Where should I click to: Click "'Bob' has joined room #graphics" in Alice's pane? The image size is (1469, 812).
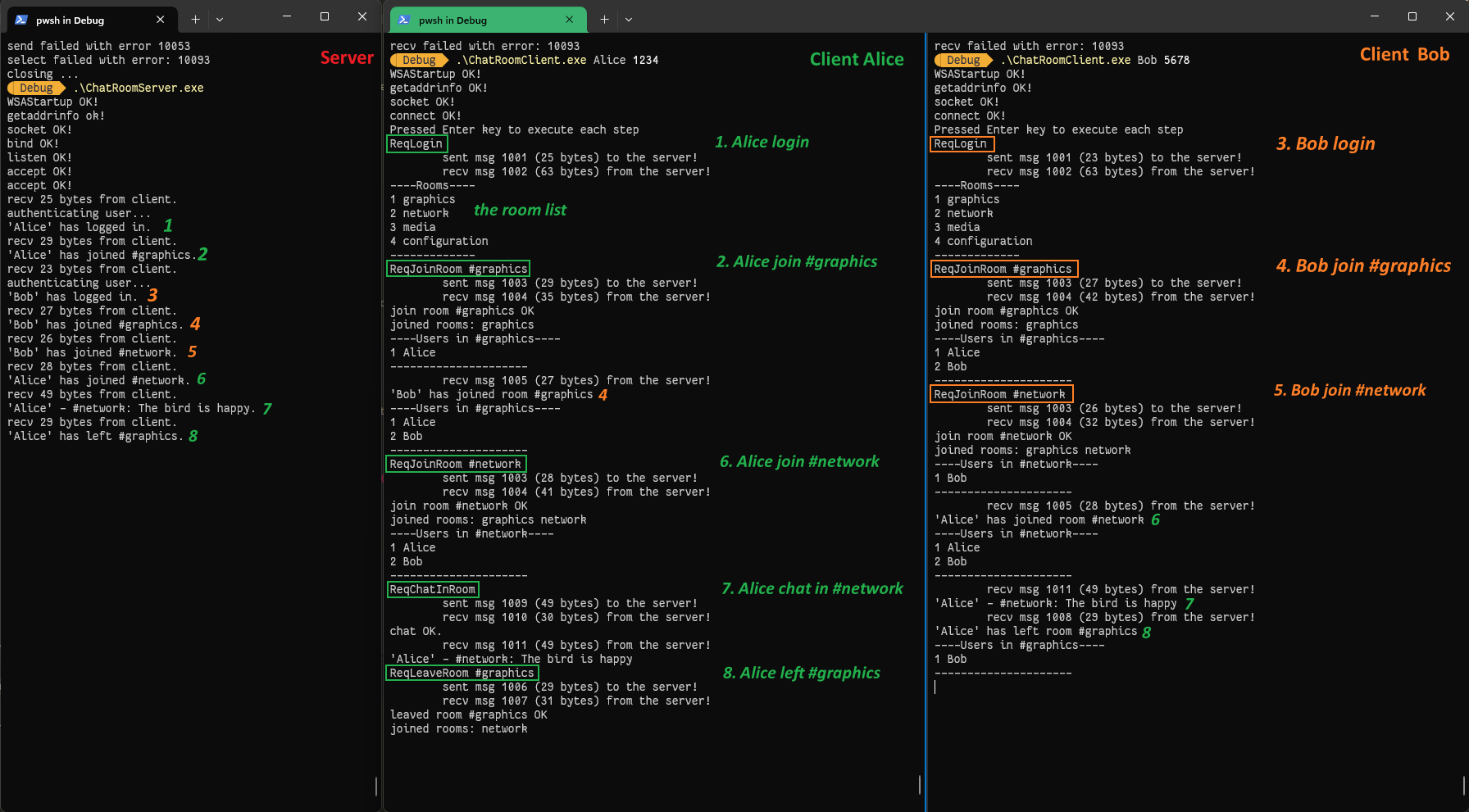point(491,394)
